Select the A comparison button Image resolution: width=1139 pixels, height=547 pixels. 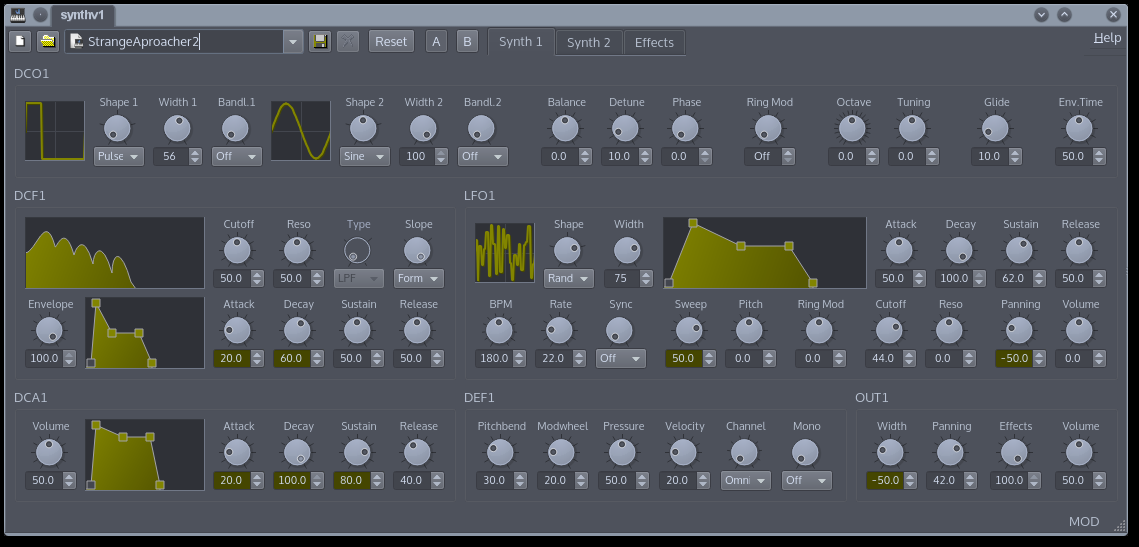[x=436, y=41]
